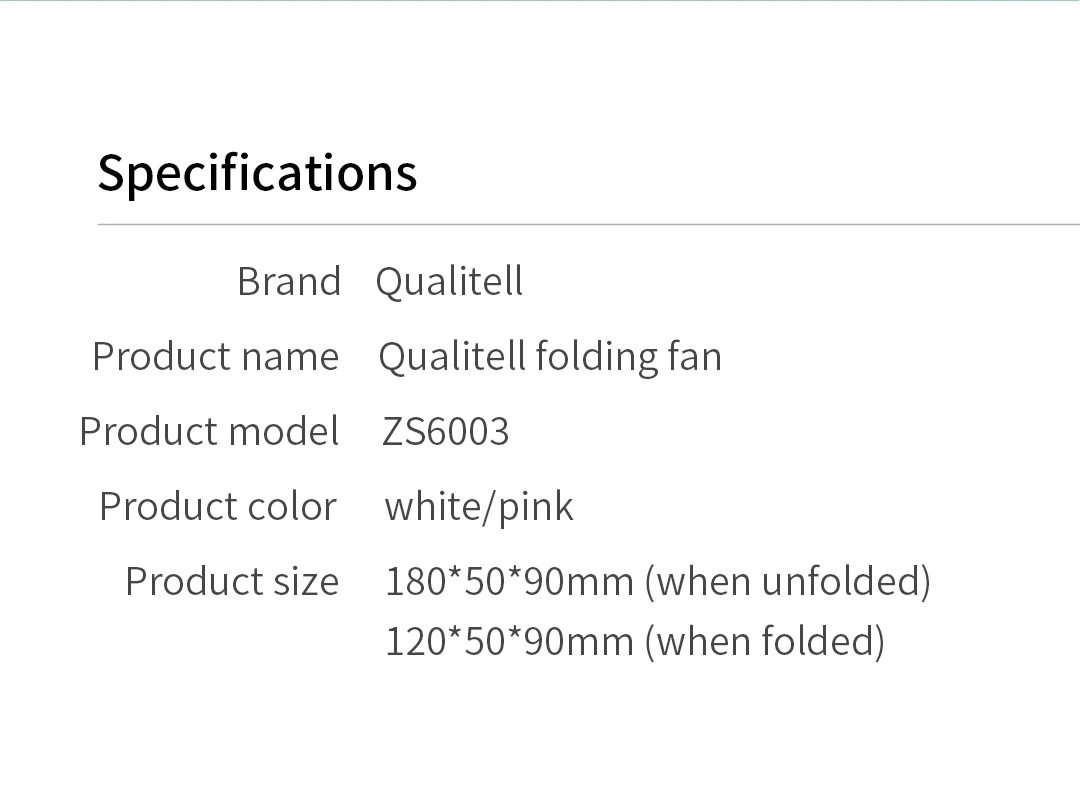Click the word 'pink' in color value
The height and width of the screenshot is (810, 1080).
535,508
